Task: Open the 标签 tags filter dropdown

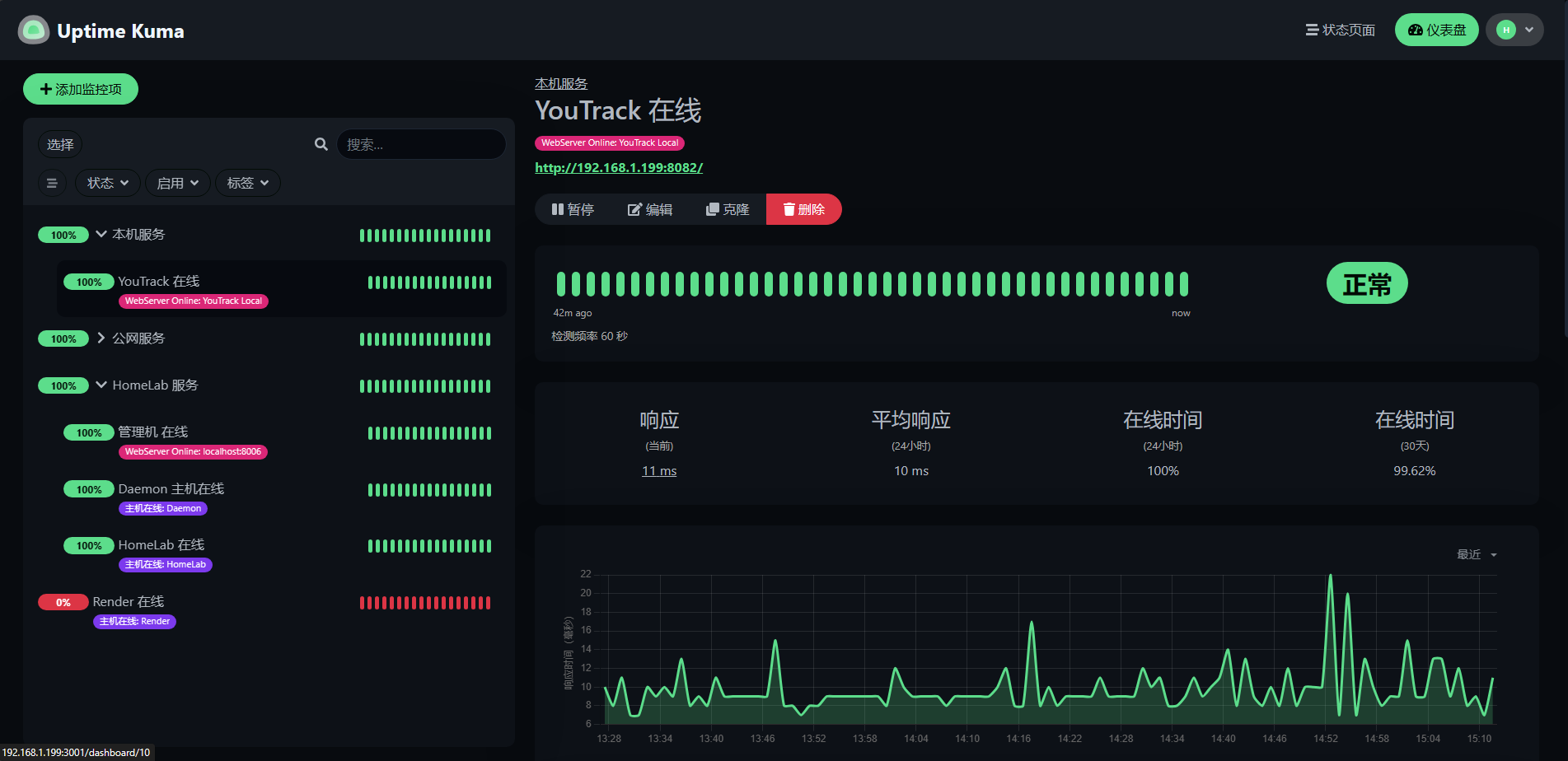Action: click(248, 183)
